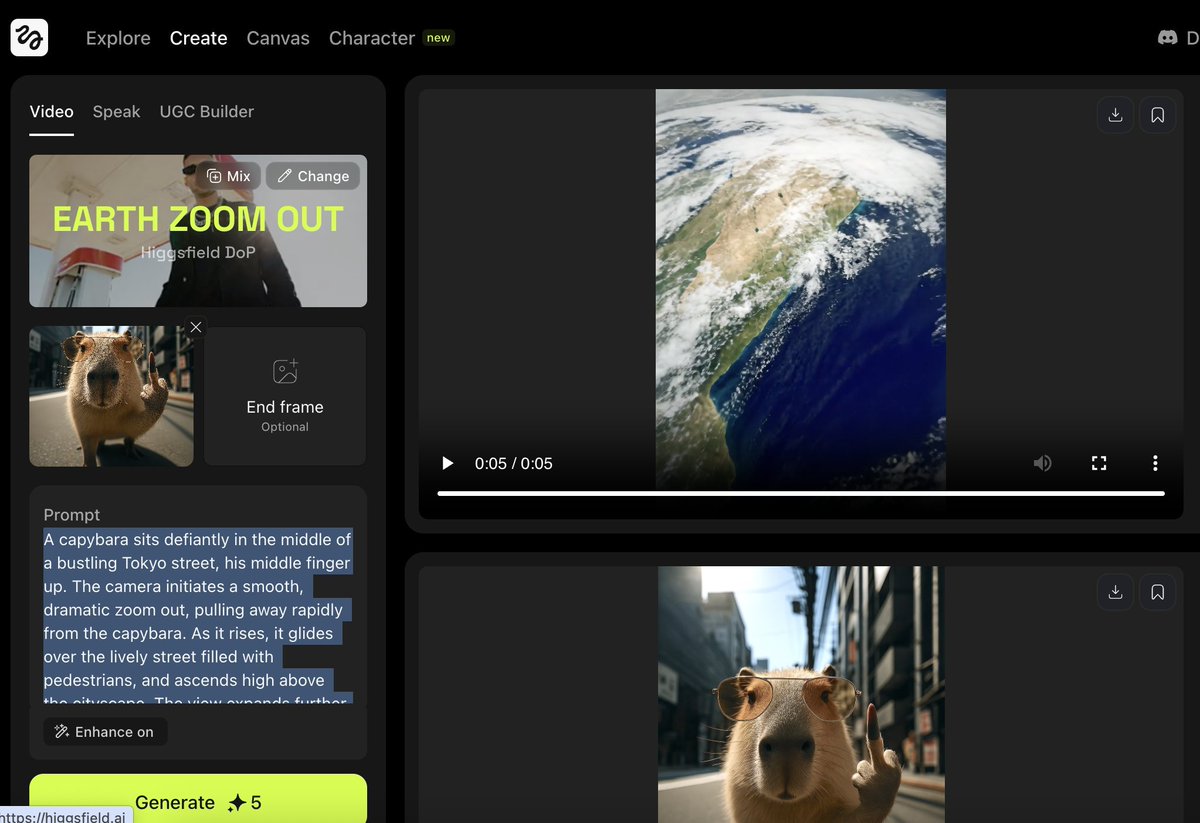Open more options of Earth video player
This screenshot has width=1200, height=823.
[1155, 463]
